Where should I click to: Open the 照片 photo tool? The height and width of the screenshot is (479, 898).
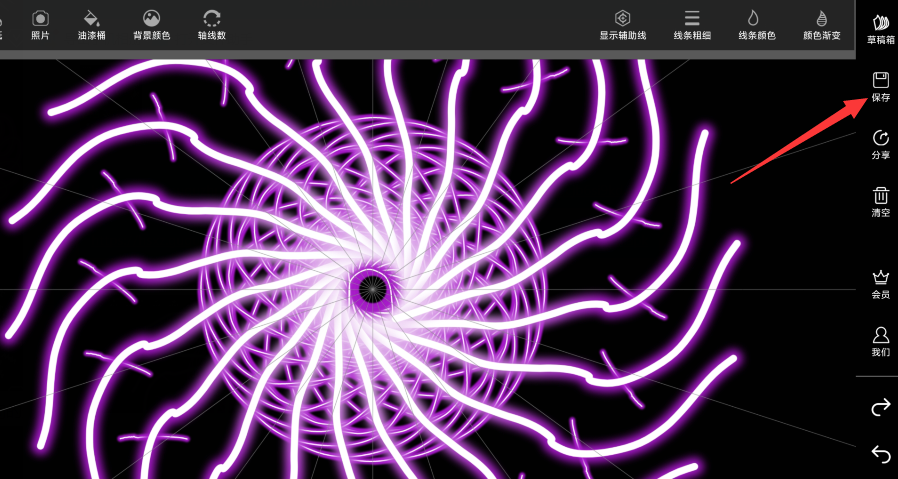point(40,25)
